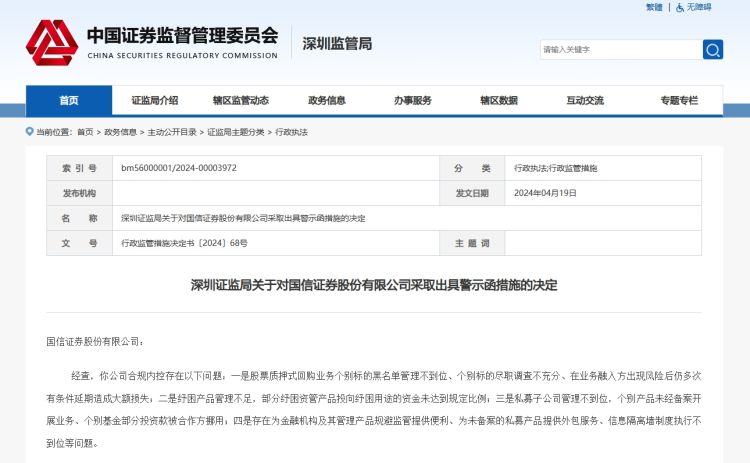Click the 主动公开目录 breadcrumb link
The height and width of the screenshot is (463, 750).
(x=172, y=132)
